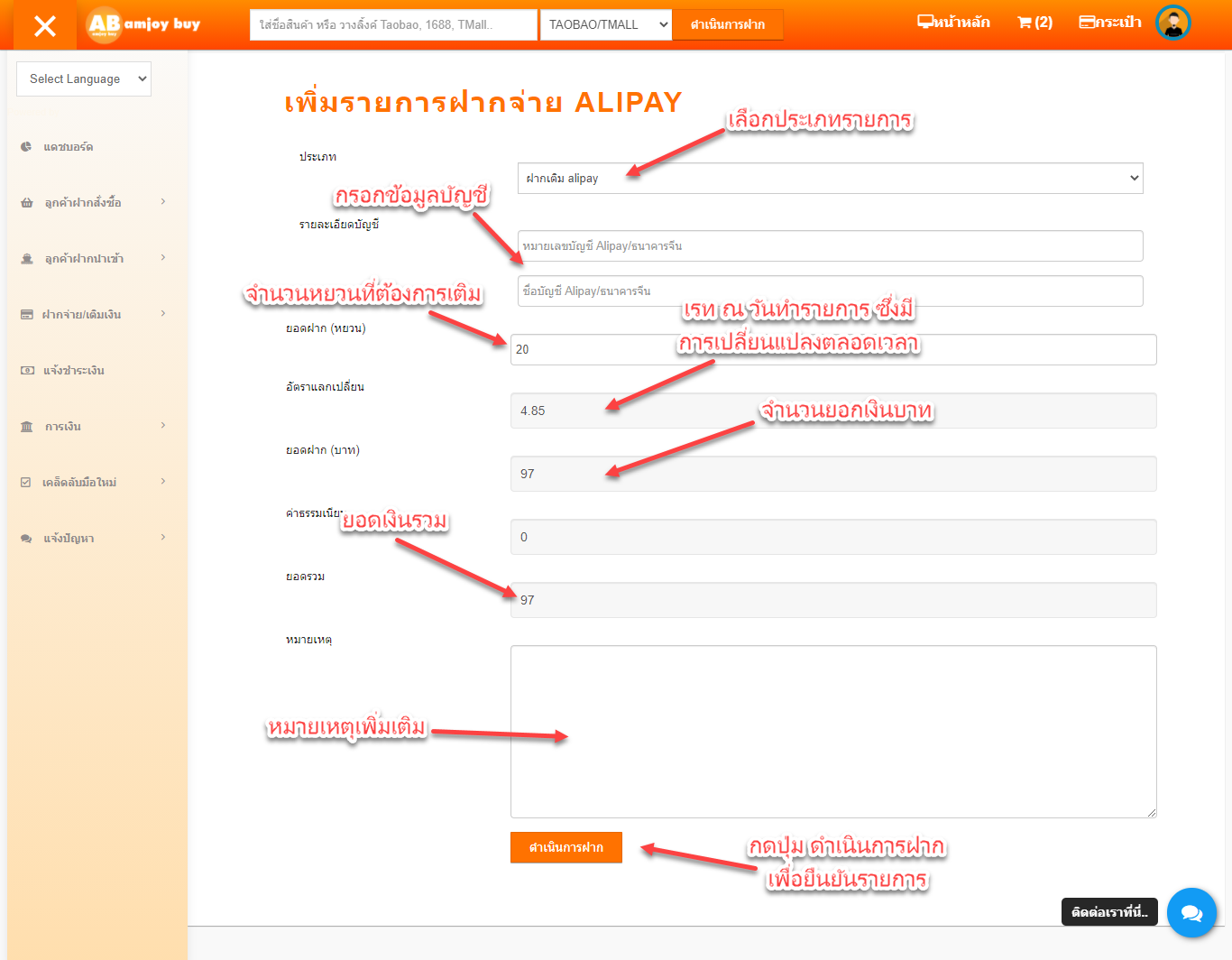The height and width of the screenshot is (960, 1232).
Task: Click the Alipay account name field
Action: click(x=831, y=291)
